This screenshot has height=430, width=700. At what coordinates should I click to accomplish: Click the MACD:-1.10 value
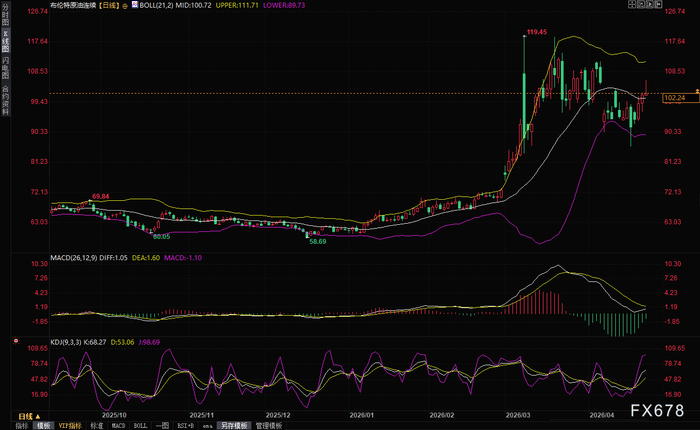(183, 258)
